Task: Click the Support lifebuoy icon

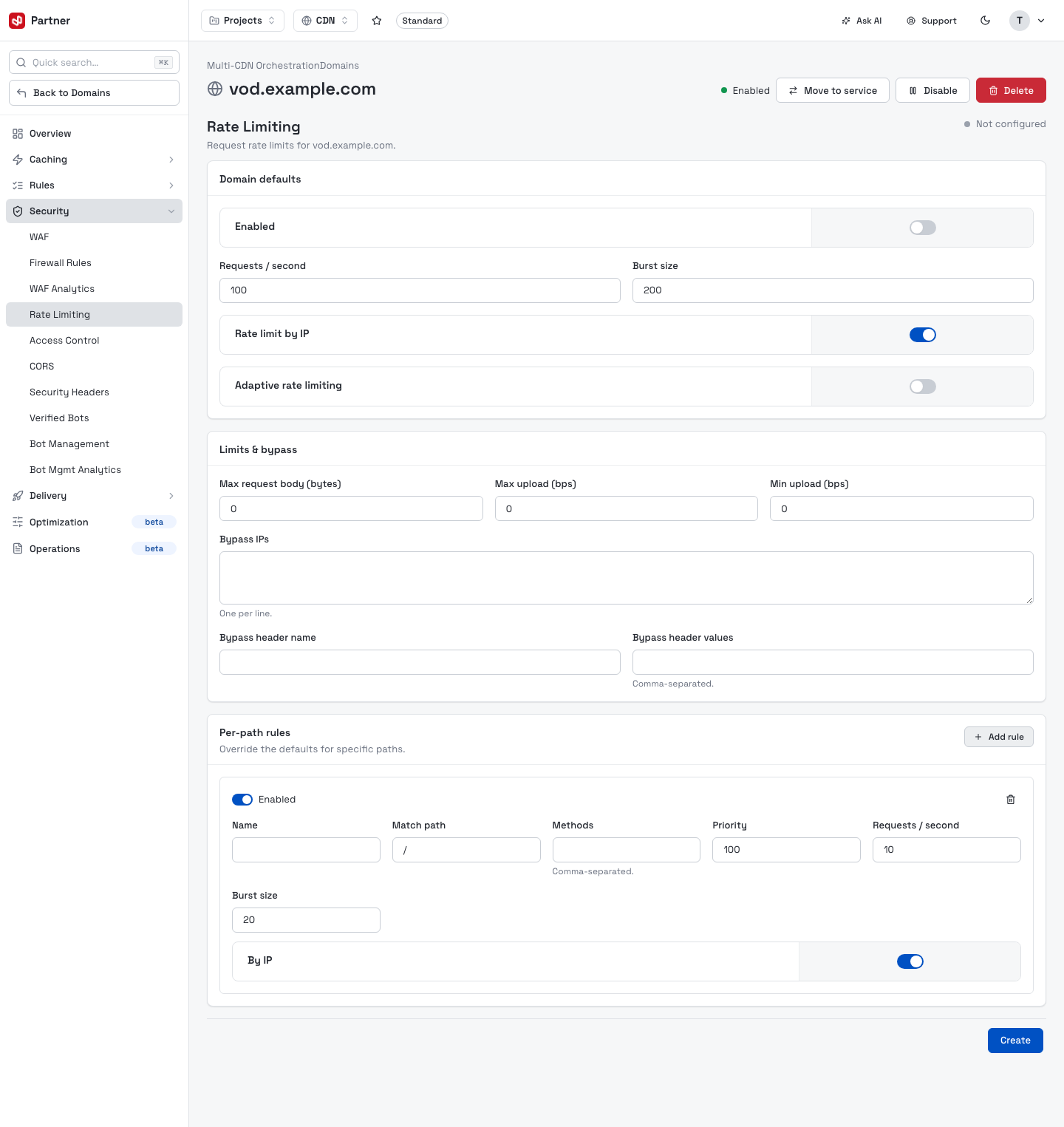Action: tap(911, 21)
